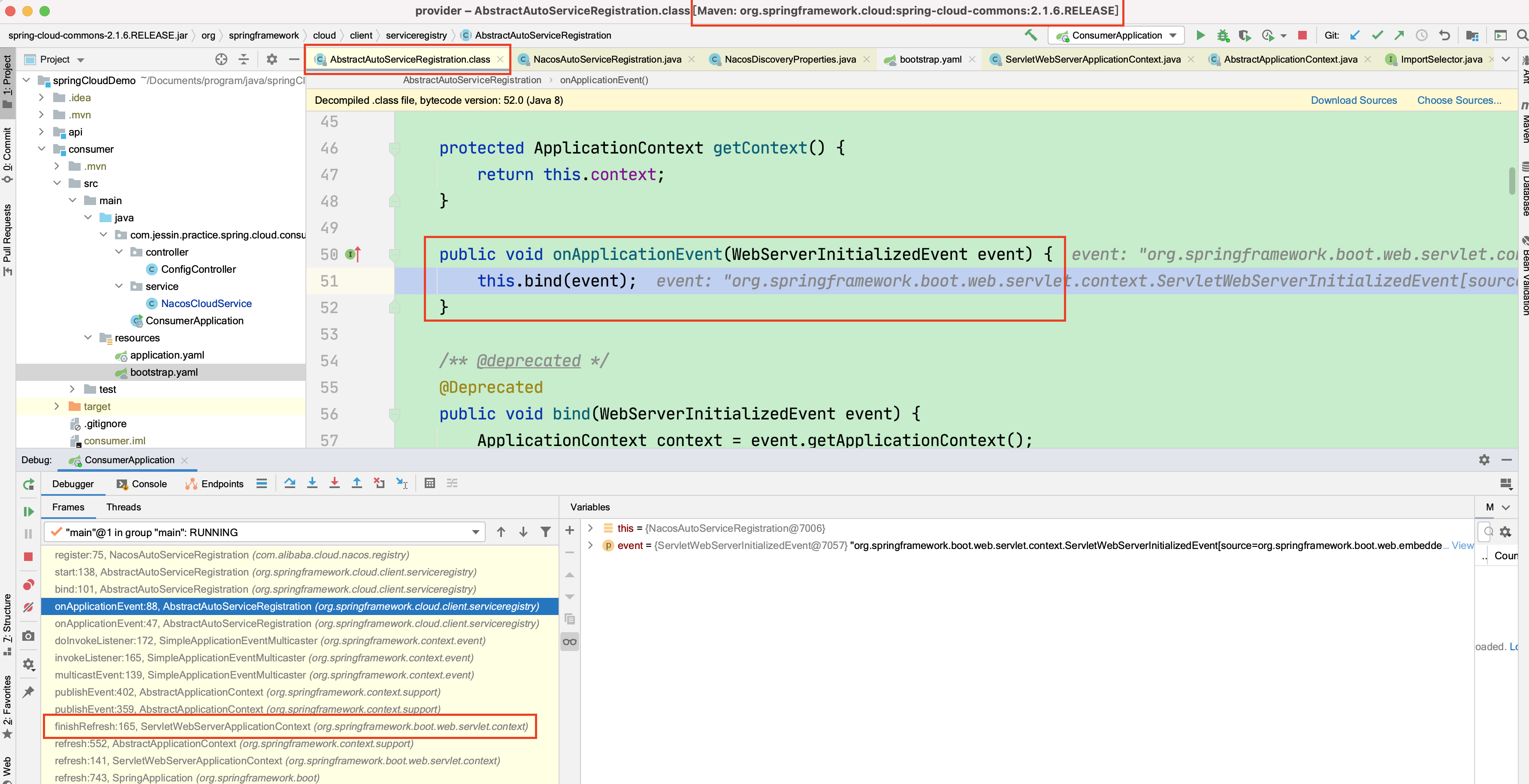
Task: Toggle Mute Breakpoints icon
Action: 28,607
